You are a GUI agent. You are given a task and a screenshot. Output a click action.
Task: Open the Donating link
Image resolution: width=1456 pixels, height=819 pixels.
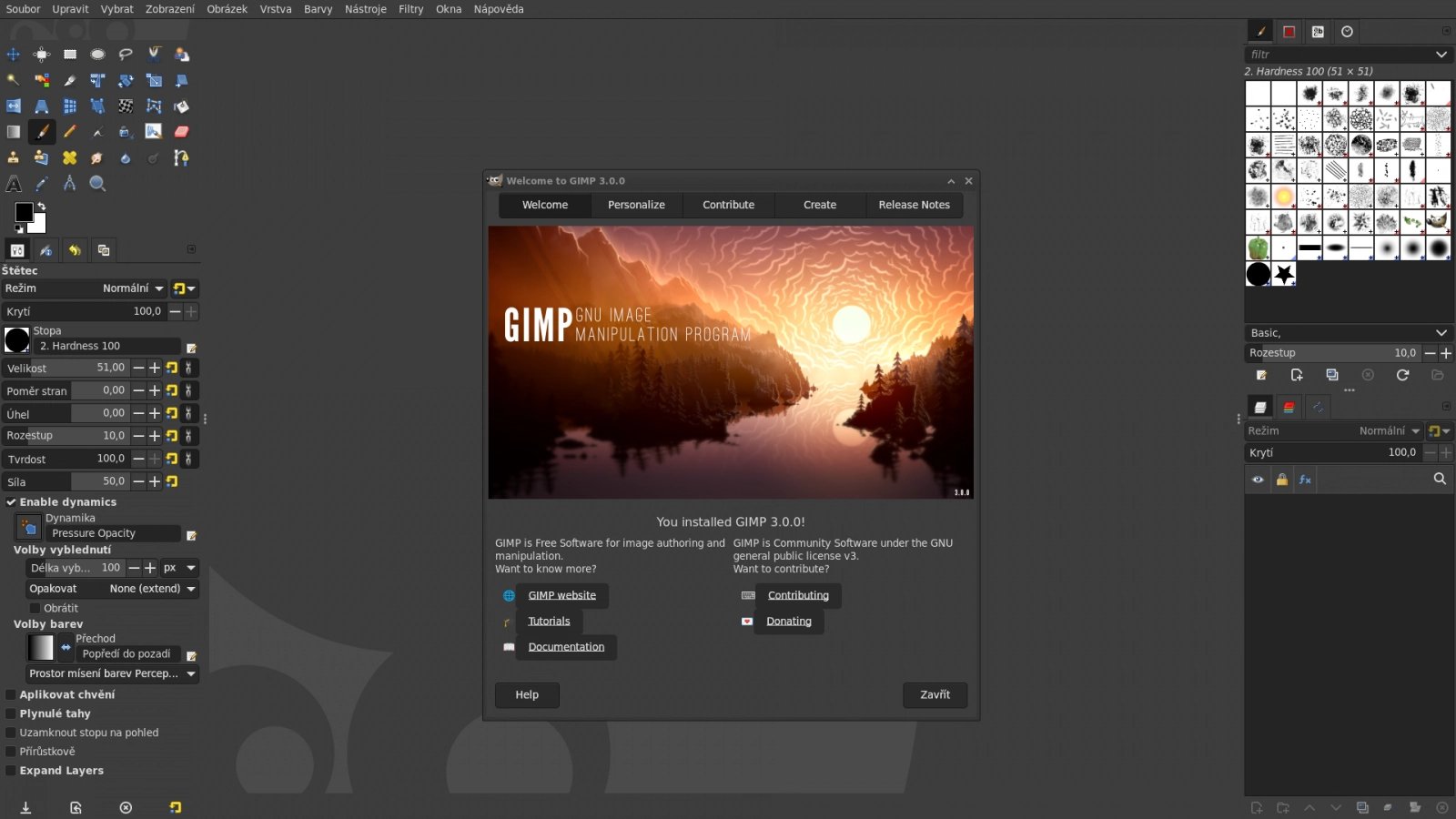pyautogui.click(x=789, y=622)
